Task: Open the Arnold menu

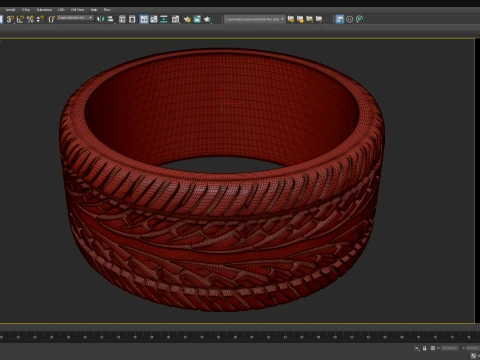Action: 10,10
